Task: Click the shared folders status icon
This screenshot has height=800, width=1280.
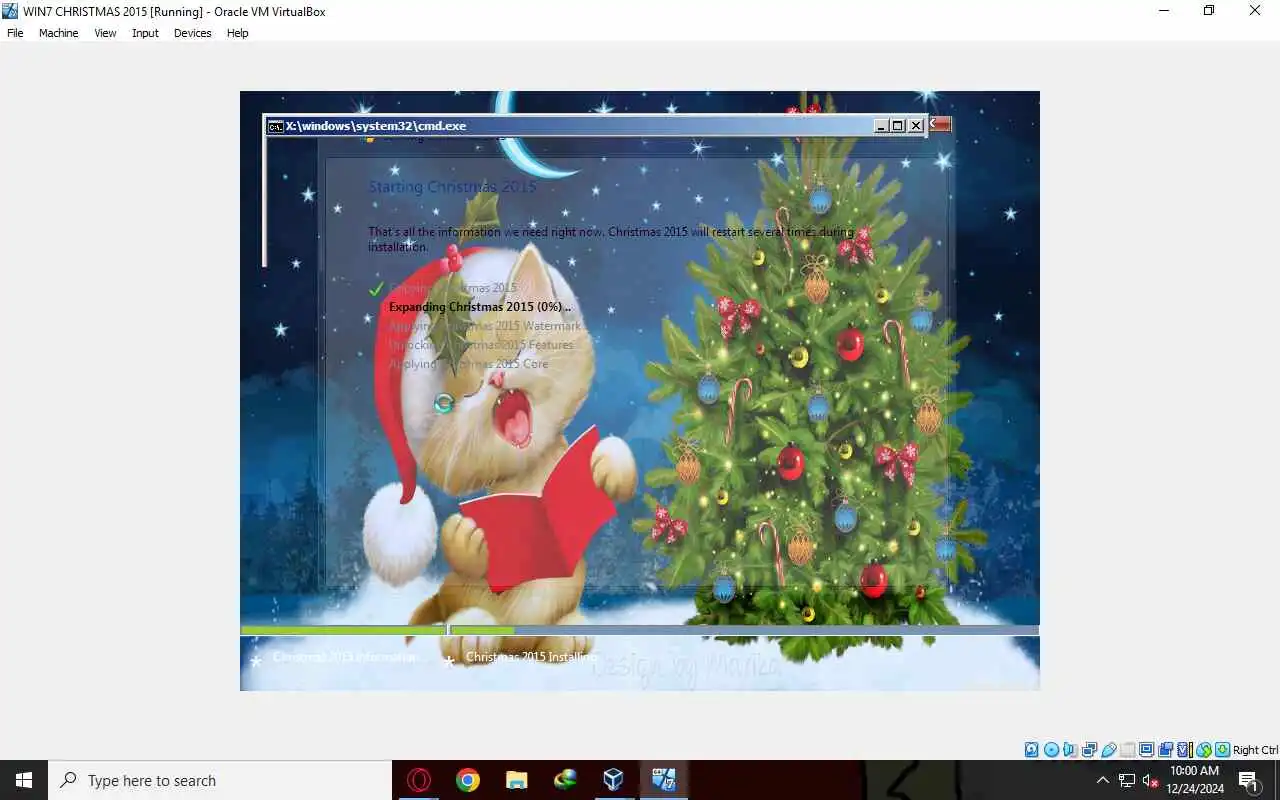Action: (x=1127, y=750)
